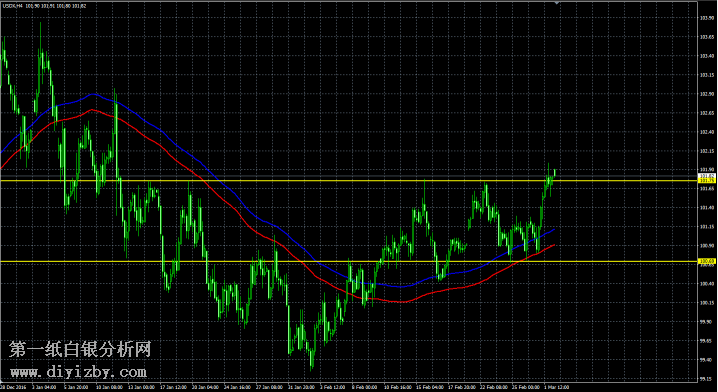
Task: Click the 101.15 price axis value
Action: [707, 227]
